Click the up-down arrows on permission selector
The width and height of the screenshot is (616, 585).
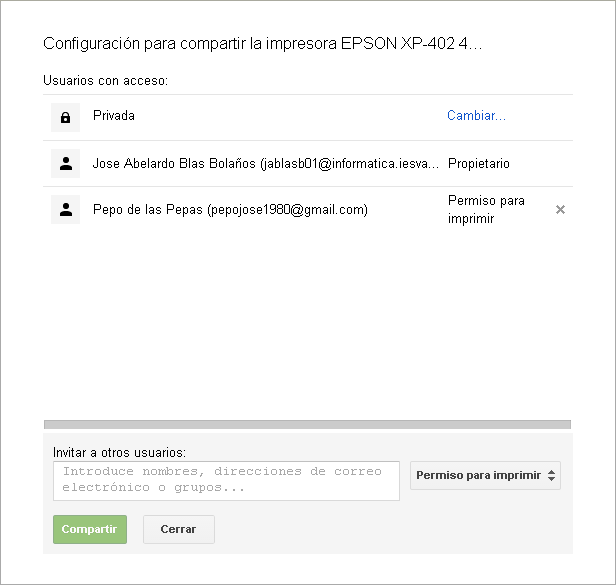(x=551, y=476)
